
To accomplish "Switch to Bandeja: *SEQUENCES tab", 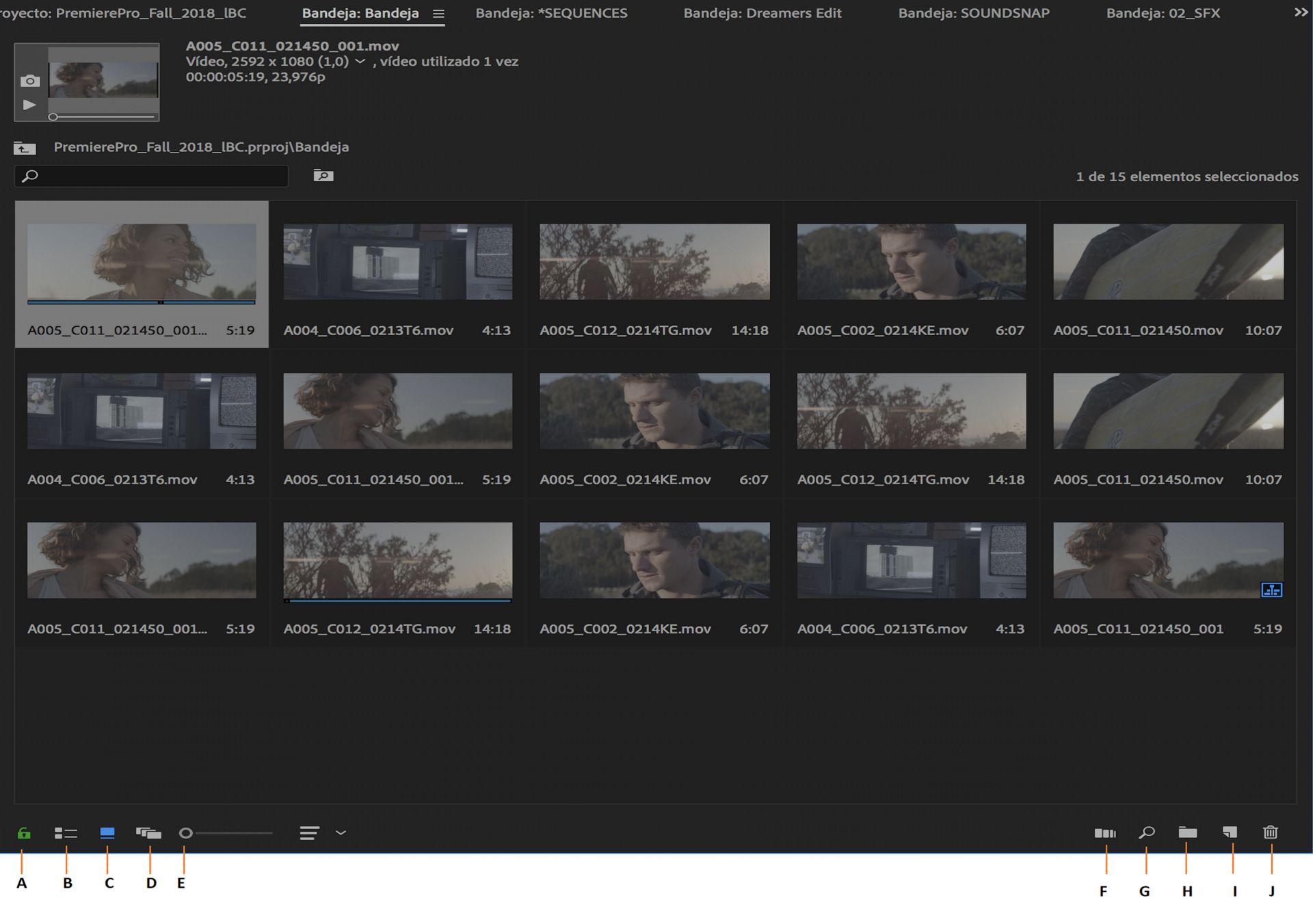I will pos(551,13).
